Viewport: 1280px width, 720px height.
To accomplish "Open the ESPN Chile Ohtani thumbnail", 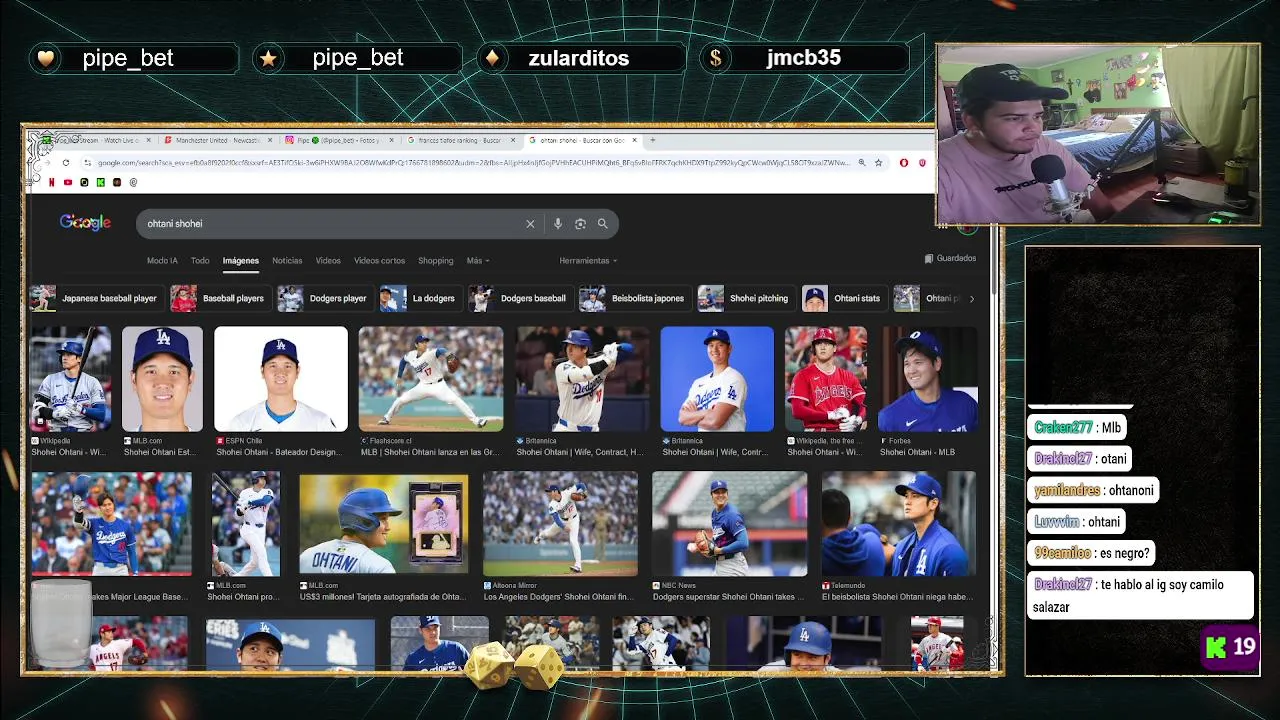I will pyautogui.click(x=281, y=379).
